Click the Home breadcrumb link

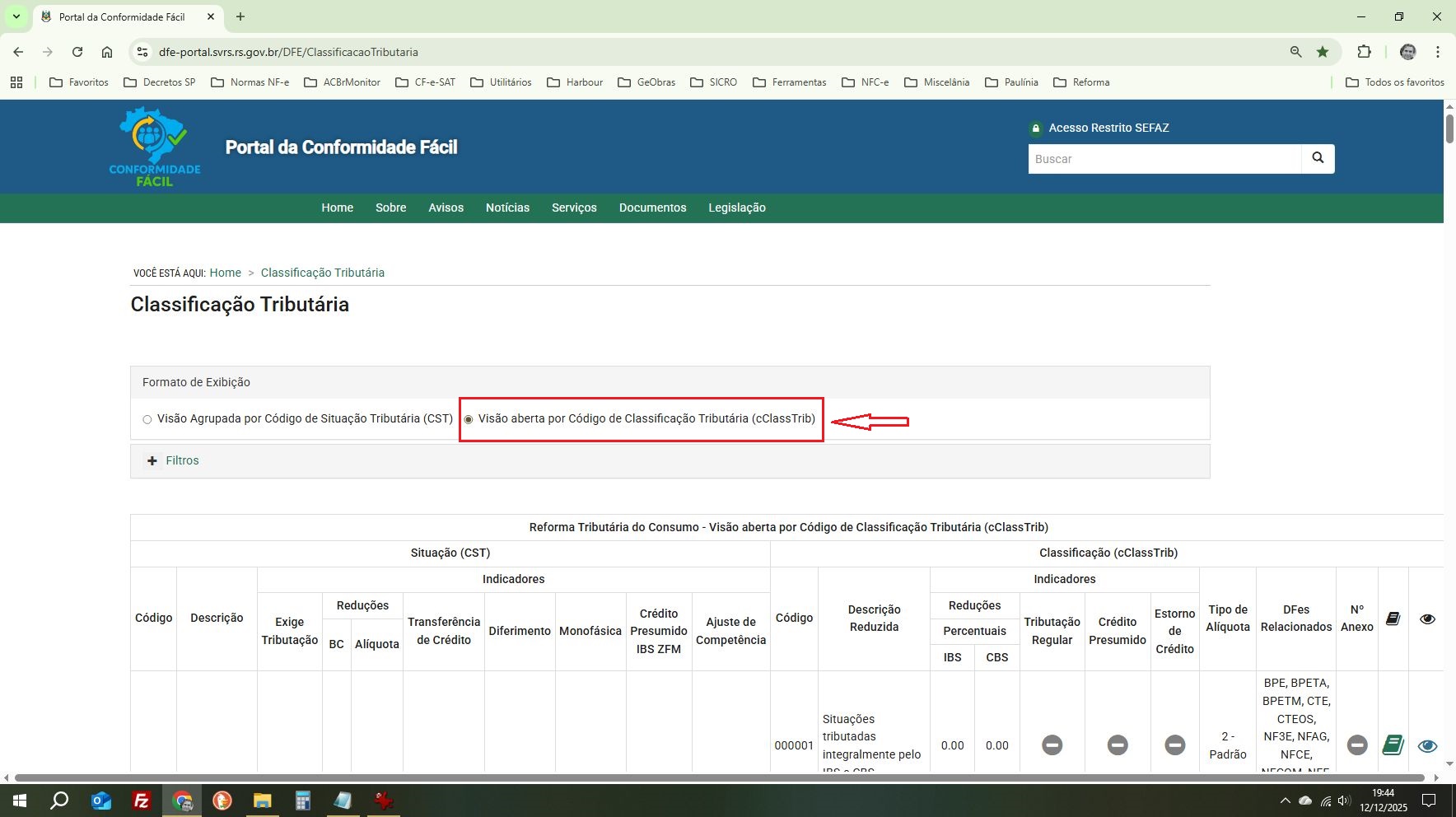point(225,273)
